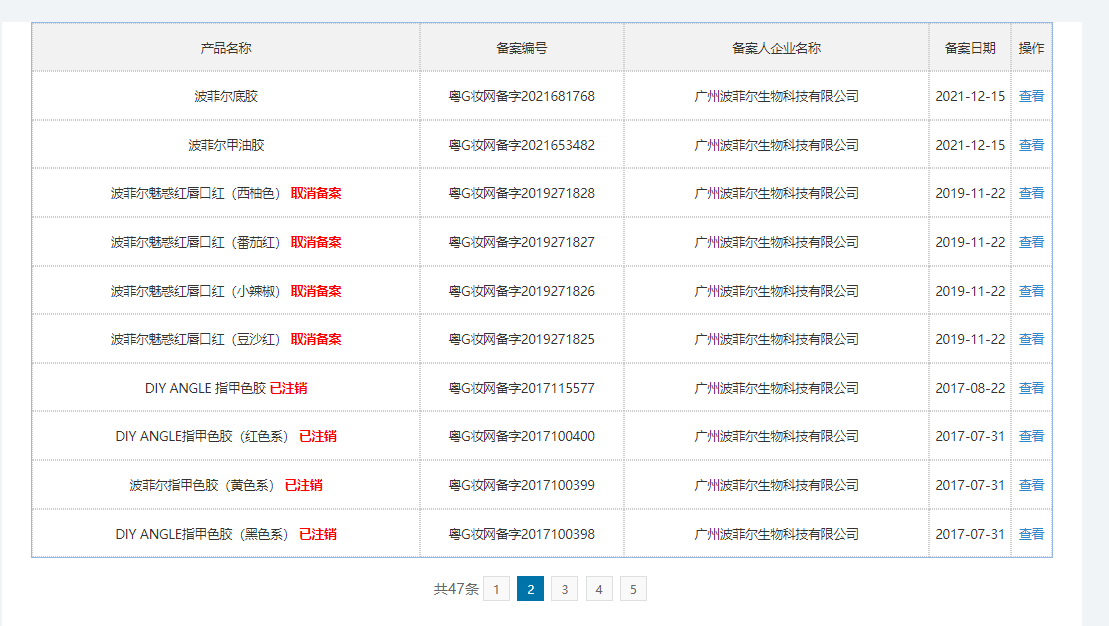1109x626 pixels.
Task: Select product name 波菲尔魅惑红唇口红（西柚色）
Action: [198, 193]
